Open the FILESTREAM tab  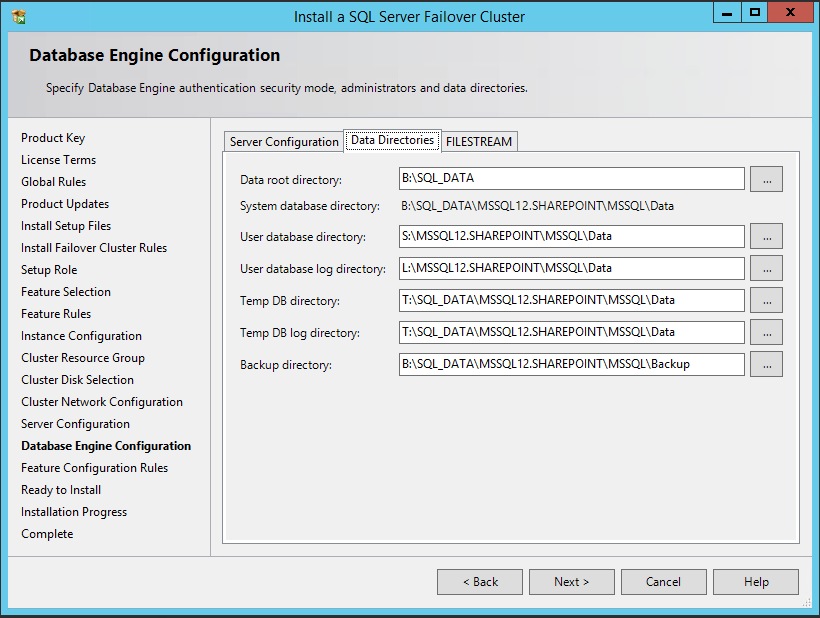pos(479,142)
